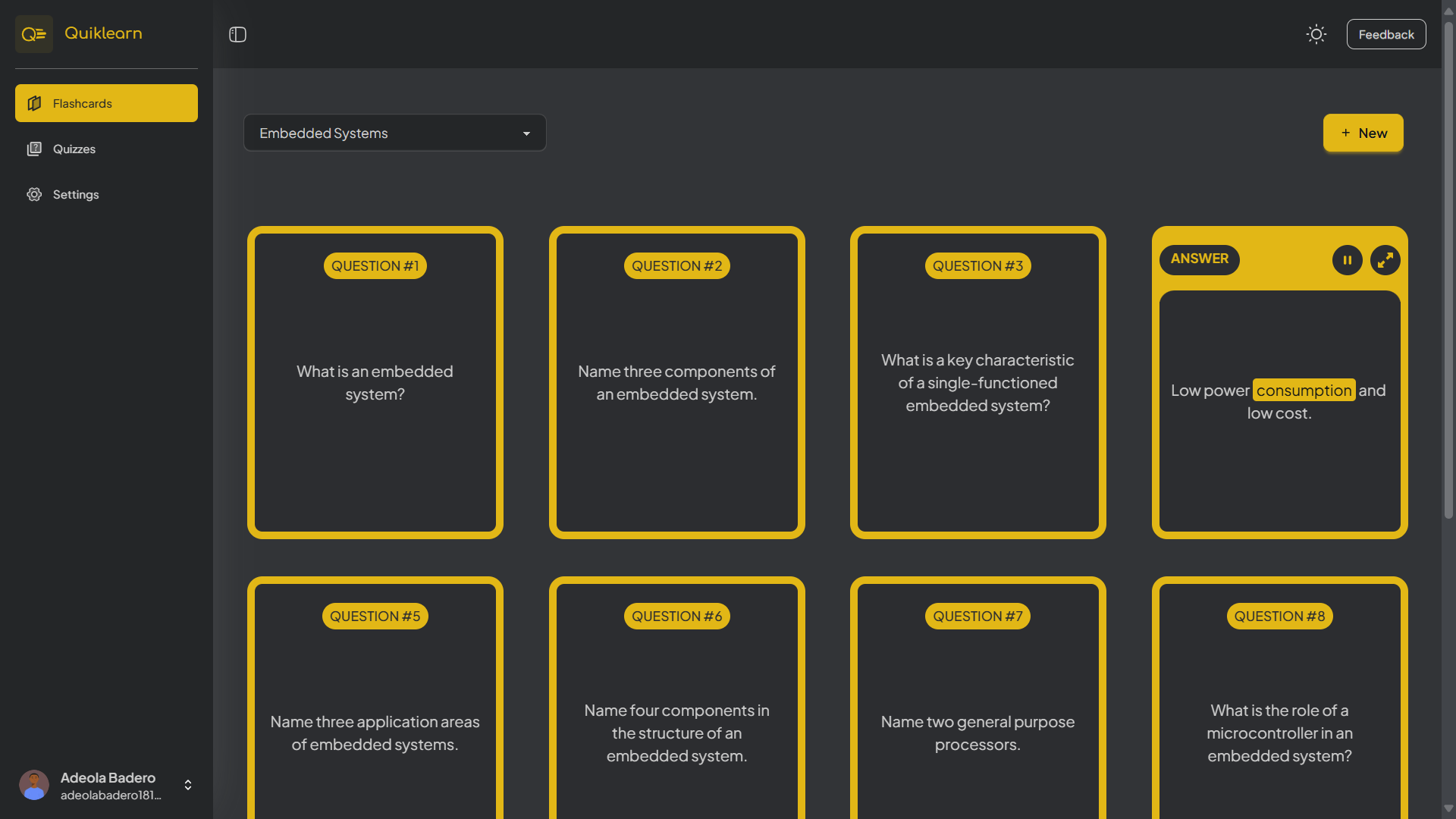This screenshot has width=1456, height=819.
Task: Click the page vertical scrollbar
Action: click(1448, 271)
